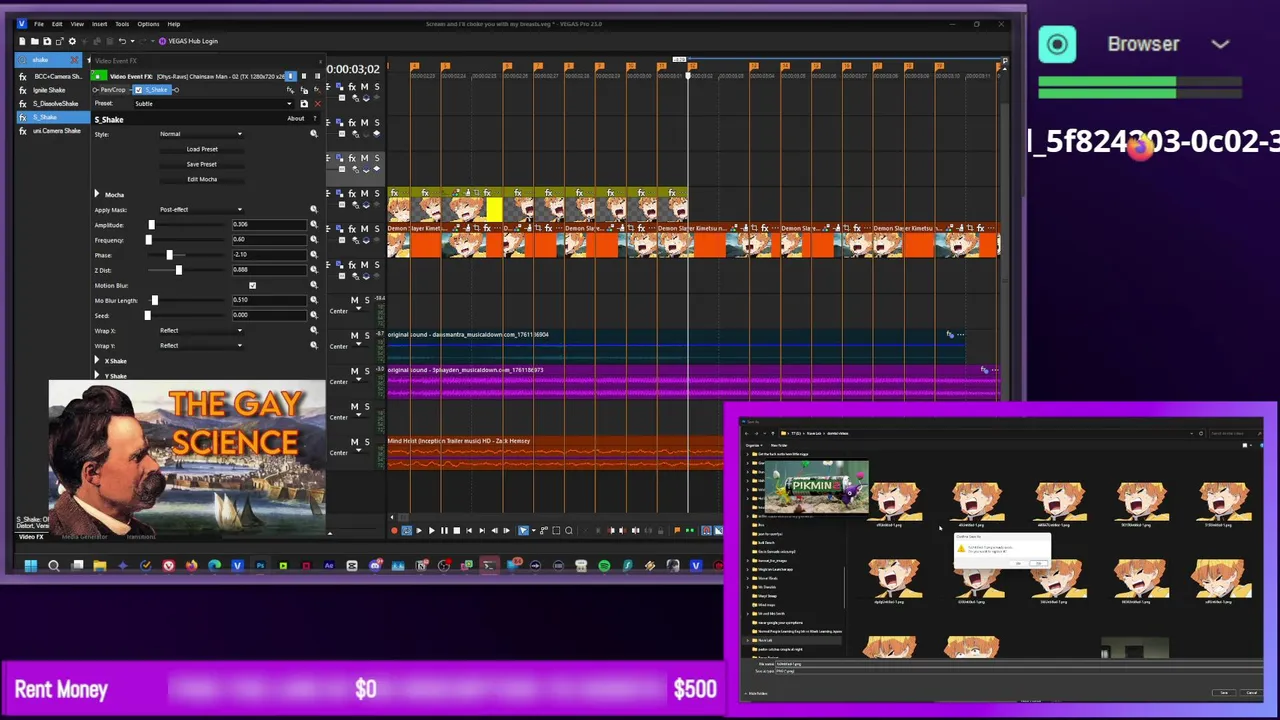Click the red delete preset X icon
The width and height of the screenshot is (1280, 720).
click(317, 104)
